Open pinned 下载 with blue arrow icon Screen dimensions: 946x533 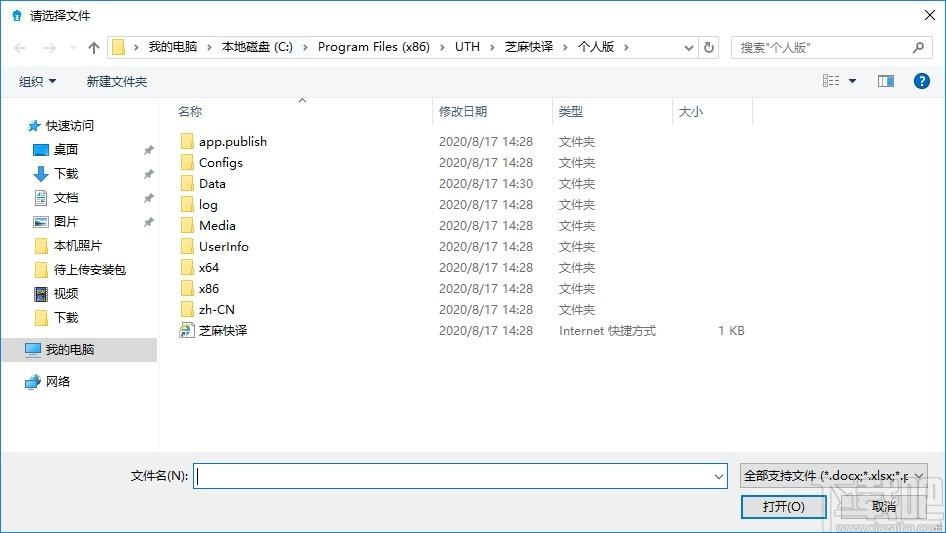(x=65, y=173)
